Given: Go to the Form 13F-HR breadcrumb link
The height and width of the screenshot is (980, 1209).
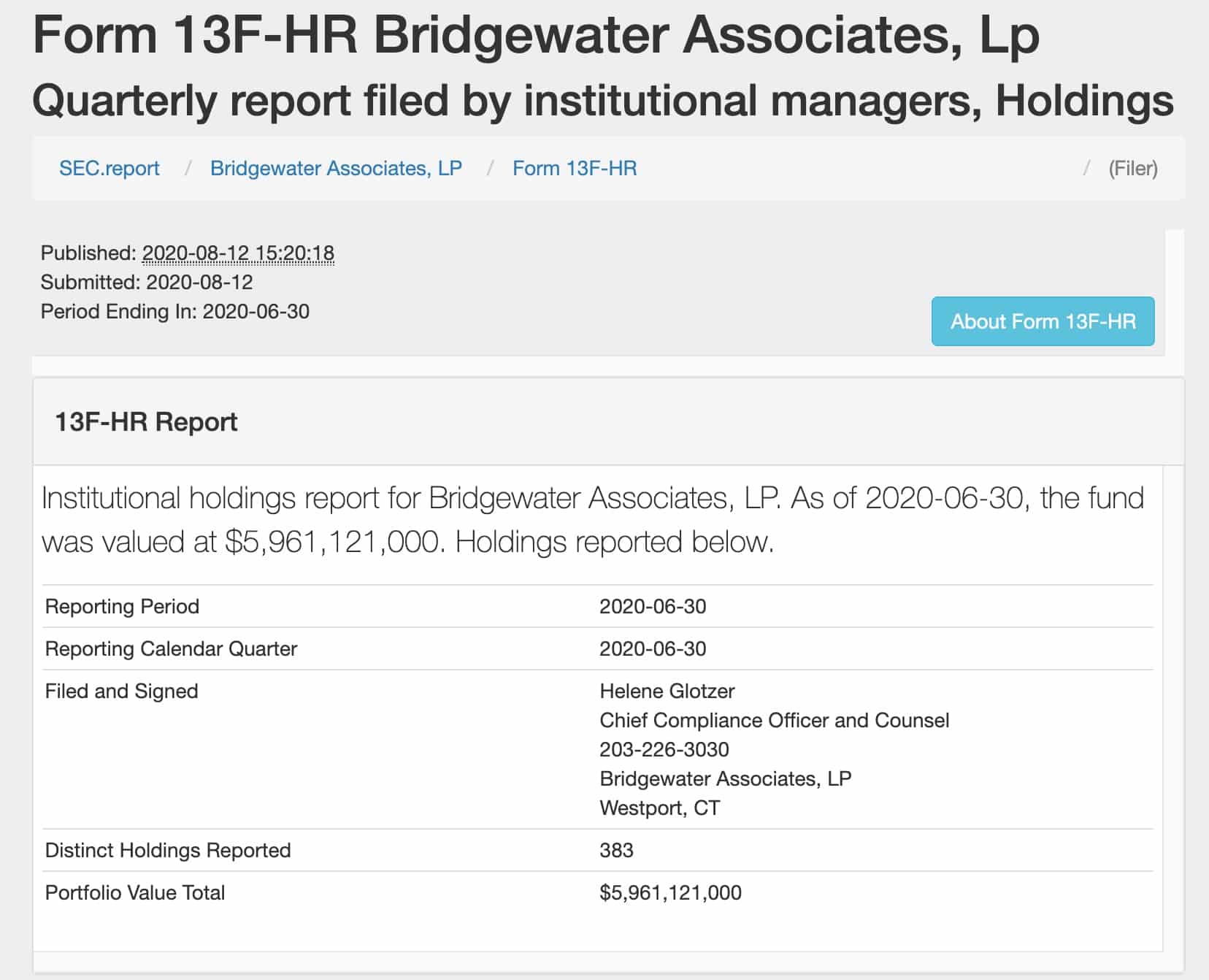Looking at the screenshot, I should (575, 169).
